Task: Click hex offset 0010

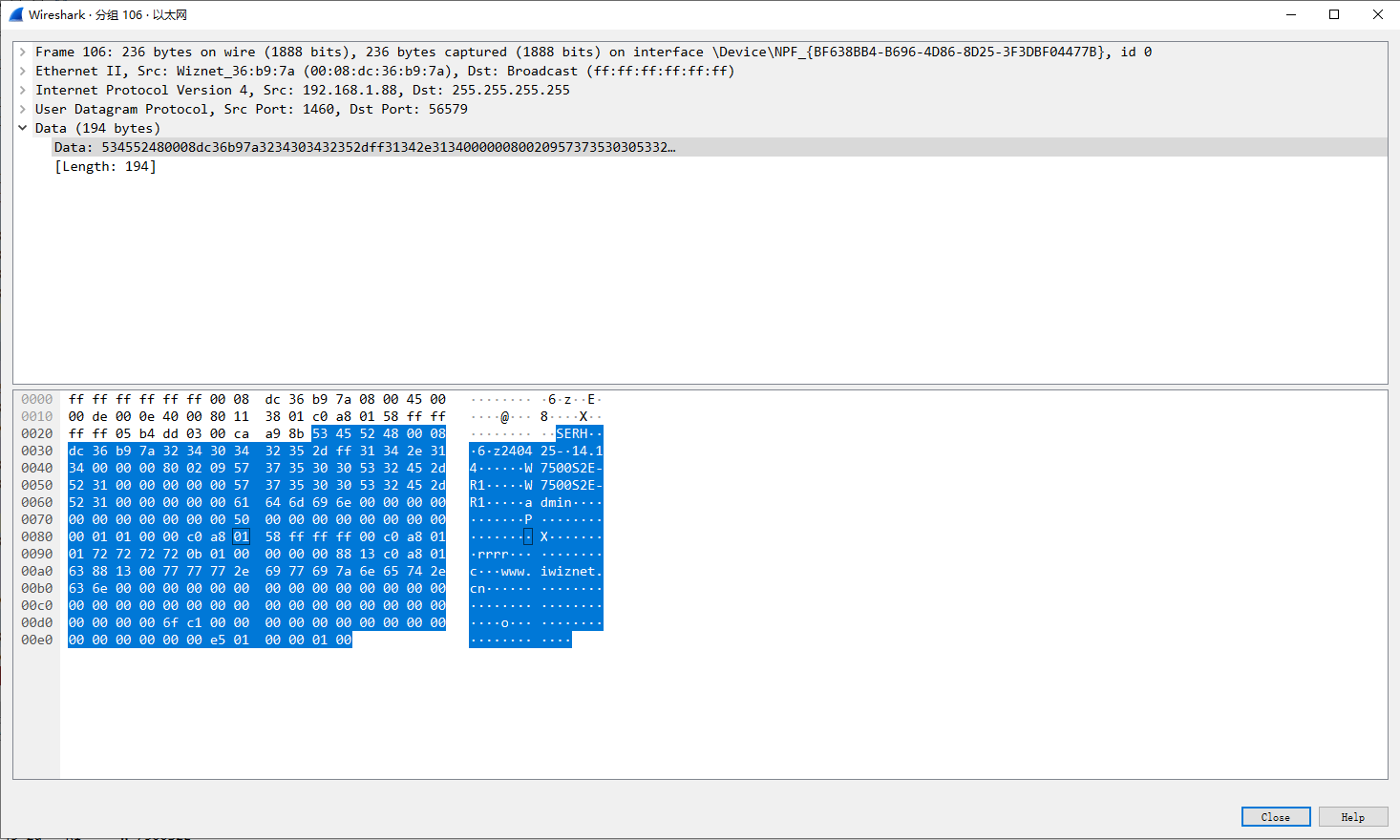Action: 37,416
